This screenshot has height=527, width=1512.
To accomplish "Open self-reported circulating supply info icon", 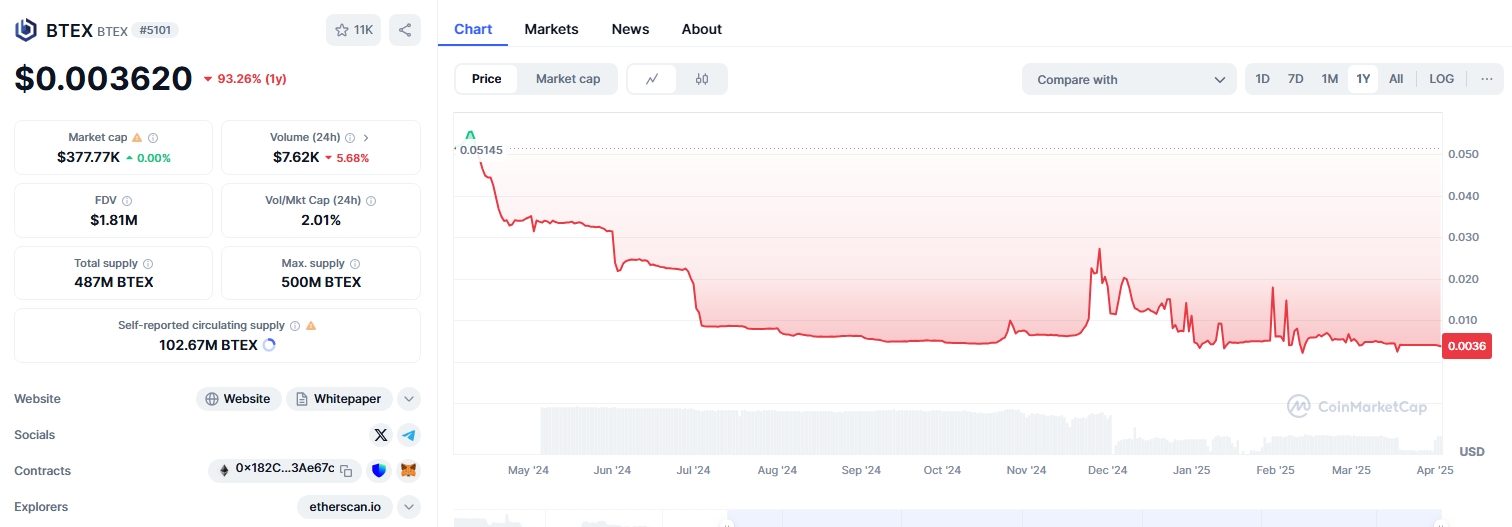I will pos(295,325).
